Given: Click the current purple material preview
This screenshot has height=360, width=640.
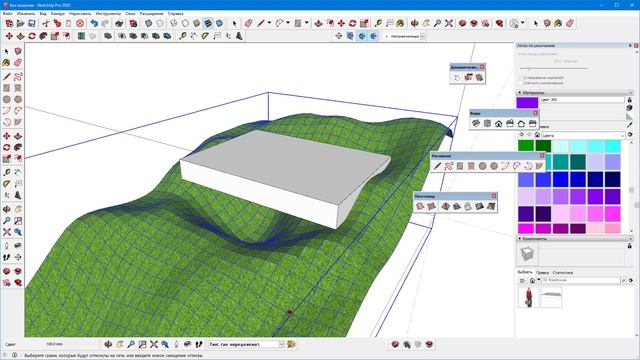Looking at the screenshot, I should pos(527,102).
